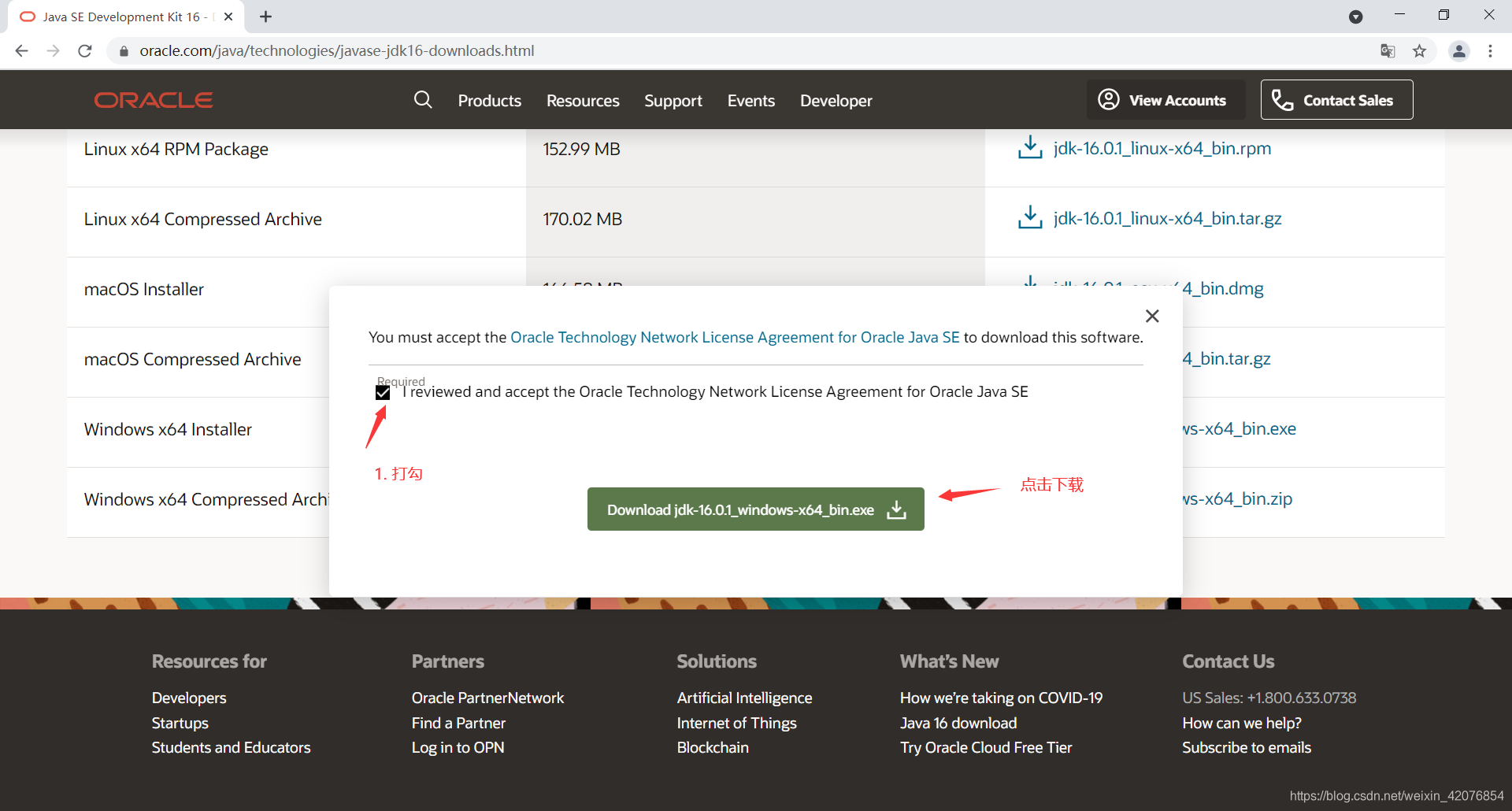This screenshot has height=811, width=1512.
Task: Download jdk-16.0.1_linux-x64_bin.tar.gz link
Action: (x=1168, y=218)
